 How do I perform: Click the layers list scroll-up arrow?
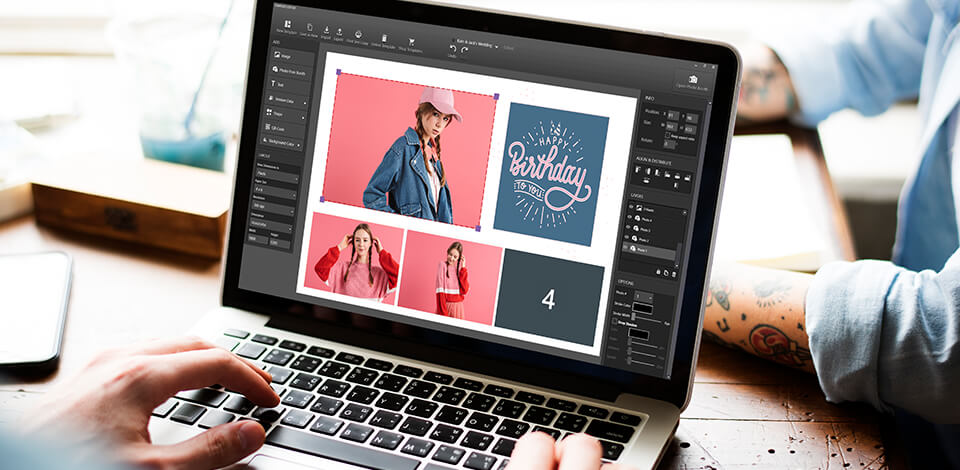click(684, 212)
